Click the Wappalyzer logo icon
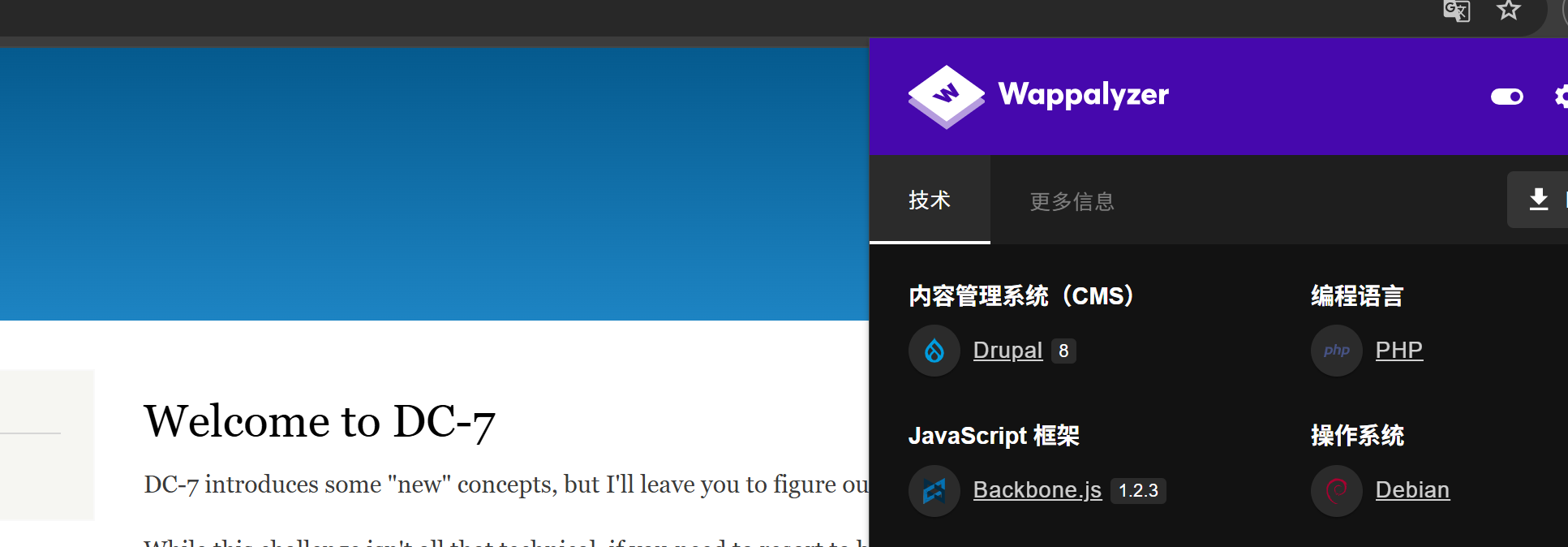The width and height of the screenshot is (1568, 547). point(946,97)
